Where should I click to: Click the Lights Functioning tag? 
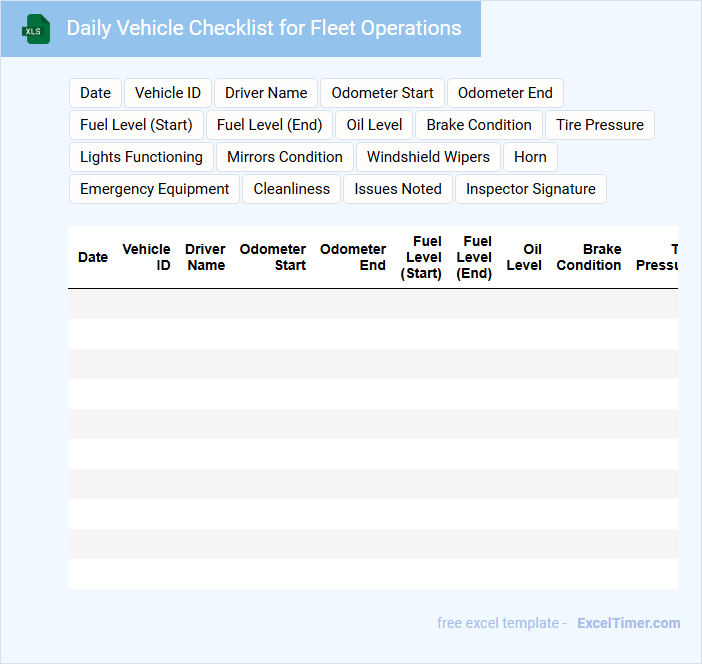[x=141, y=157]
